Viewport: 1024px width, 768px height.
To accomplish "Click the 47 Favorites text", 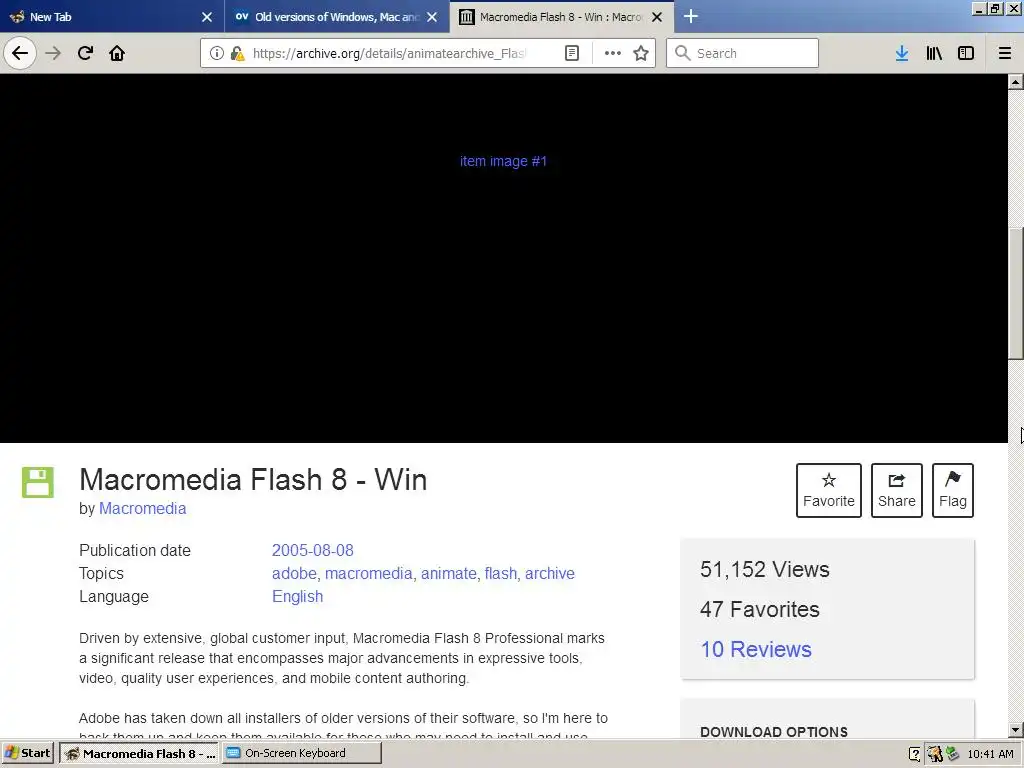I will (x=760, y=609).
